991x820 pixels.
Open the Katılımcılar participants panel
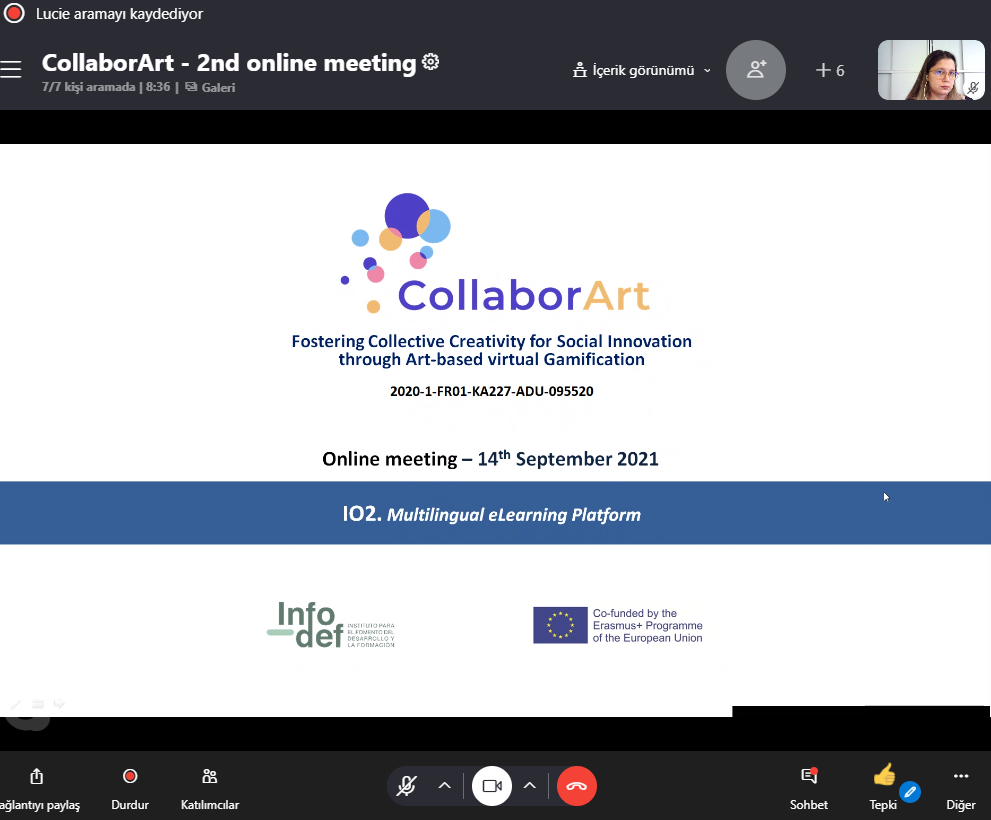coord(210,788)
